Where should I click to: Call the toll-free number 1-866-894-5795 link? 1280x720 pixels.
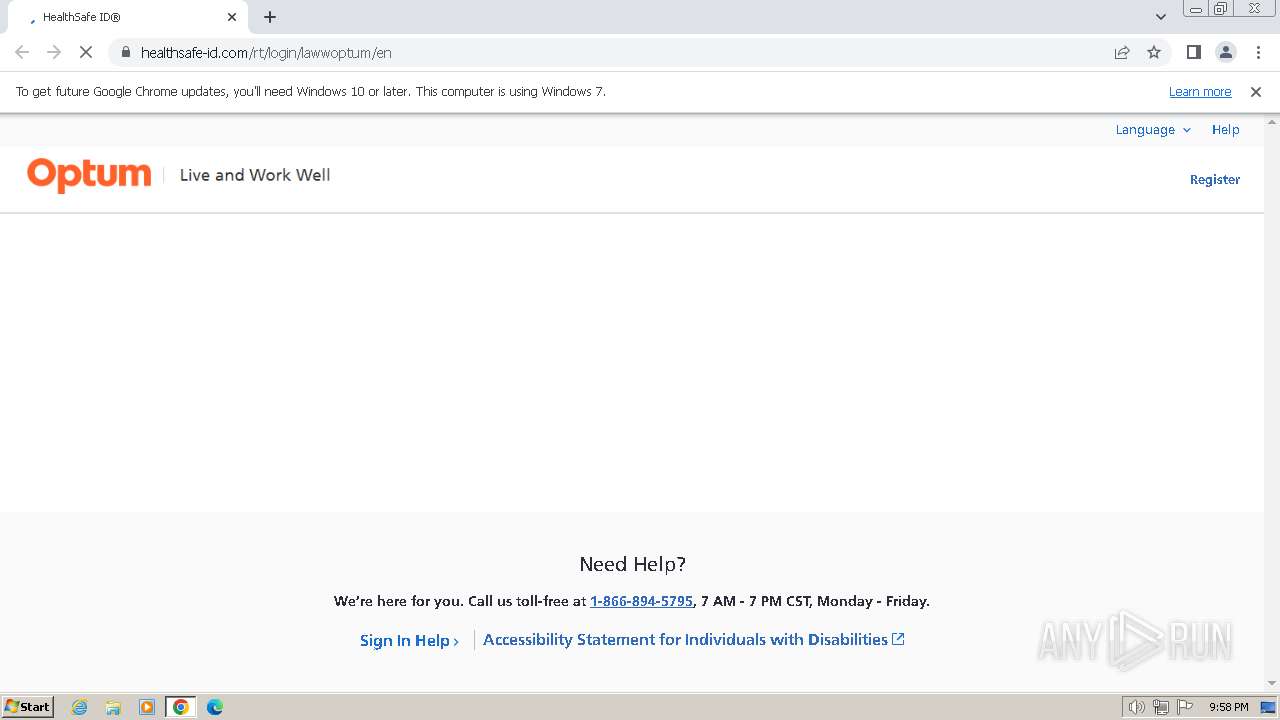coord(641,601)
